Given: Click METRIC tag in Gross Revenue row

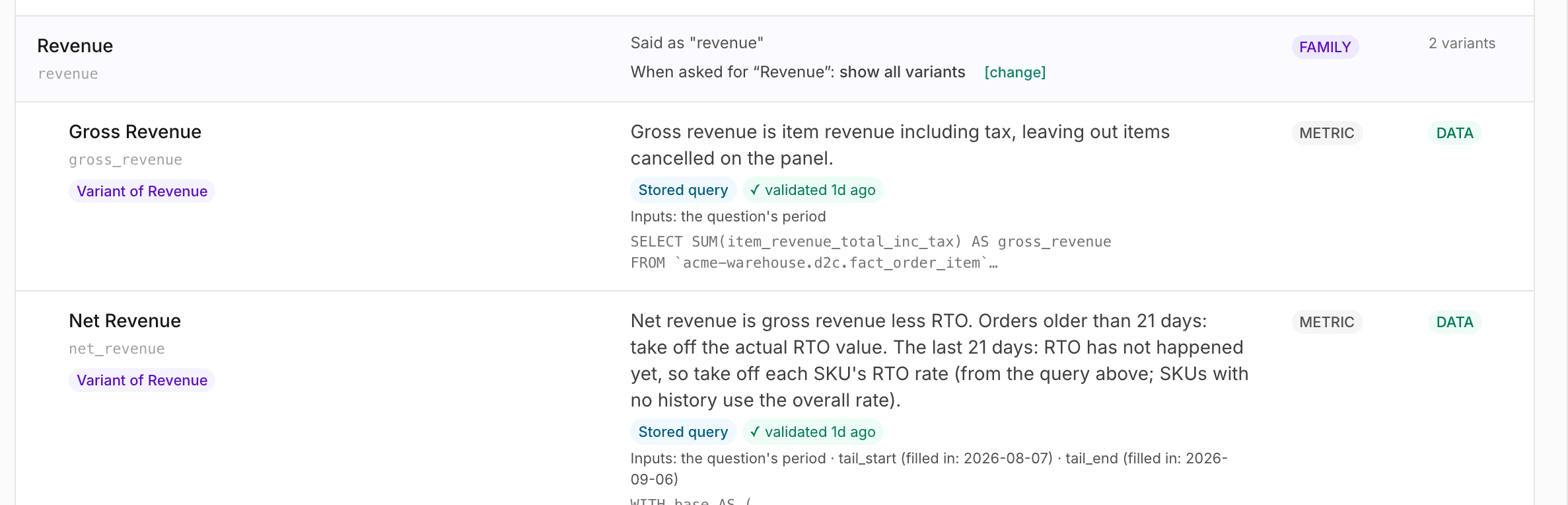Looking at the screenshot, I should click(x=1326, y=133).
